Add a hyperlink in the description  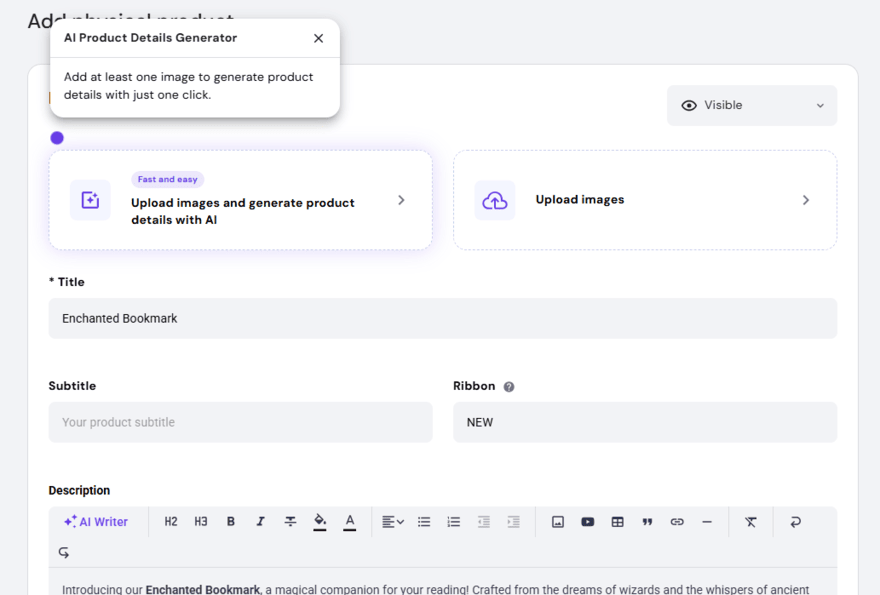[677, 521]
